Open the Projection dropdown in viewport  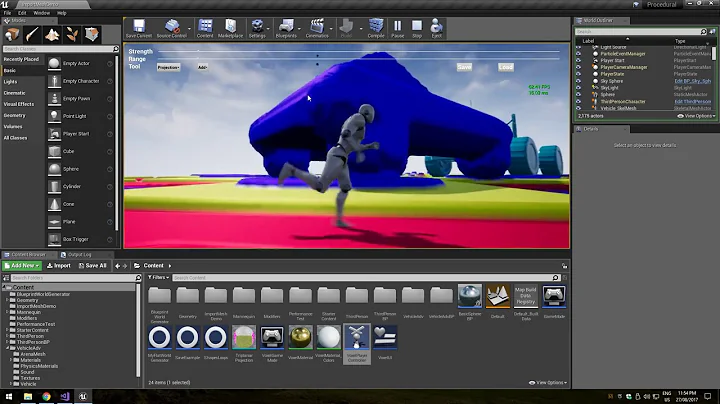pos(169,67)
